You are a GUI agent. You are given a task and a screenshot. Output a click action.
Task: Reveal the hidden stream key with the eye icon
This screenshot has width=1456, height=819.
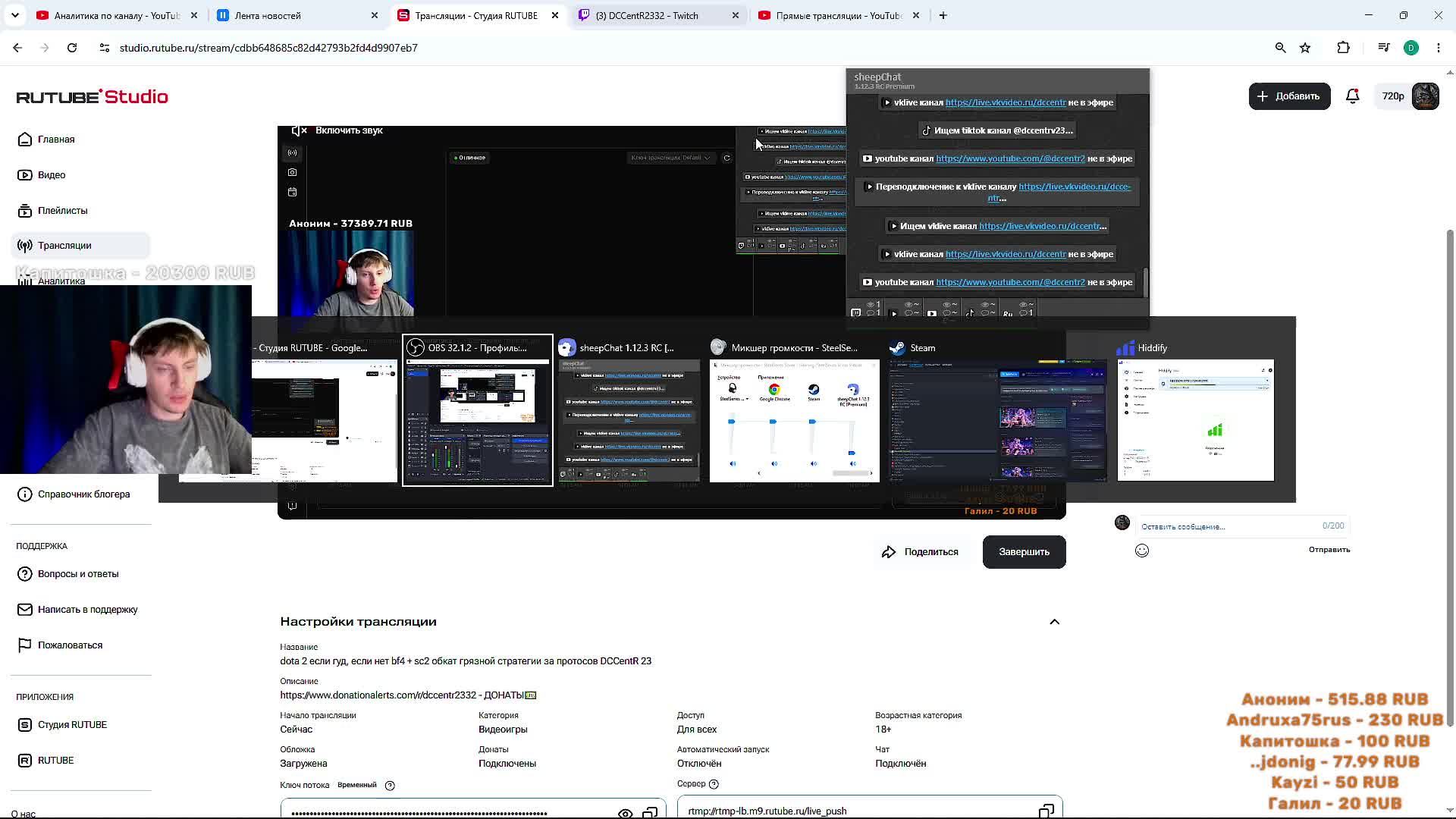tap(625, 813)
